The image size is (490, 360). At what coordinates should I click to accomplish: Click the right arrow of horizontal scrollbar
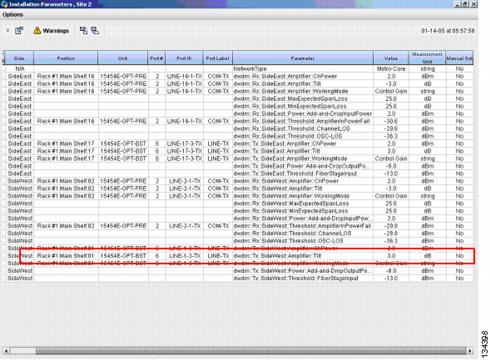(x=470, y=351)
